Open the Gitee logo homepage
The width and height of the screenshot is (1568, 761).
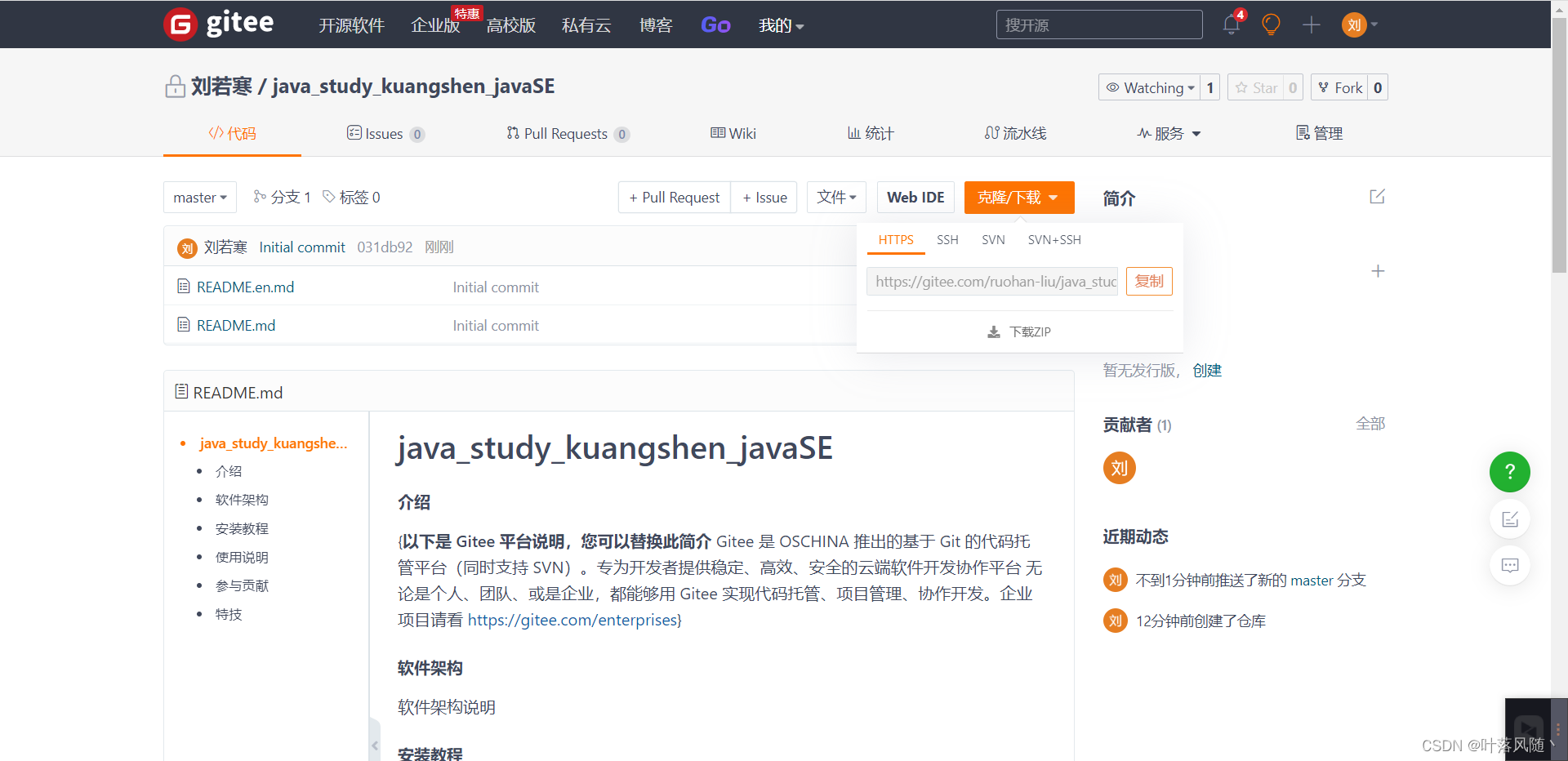pyautogui.click(x=219, y=24)
